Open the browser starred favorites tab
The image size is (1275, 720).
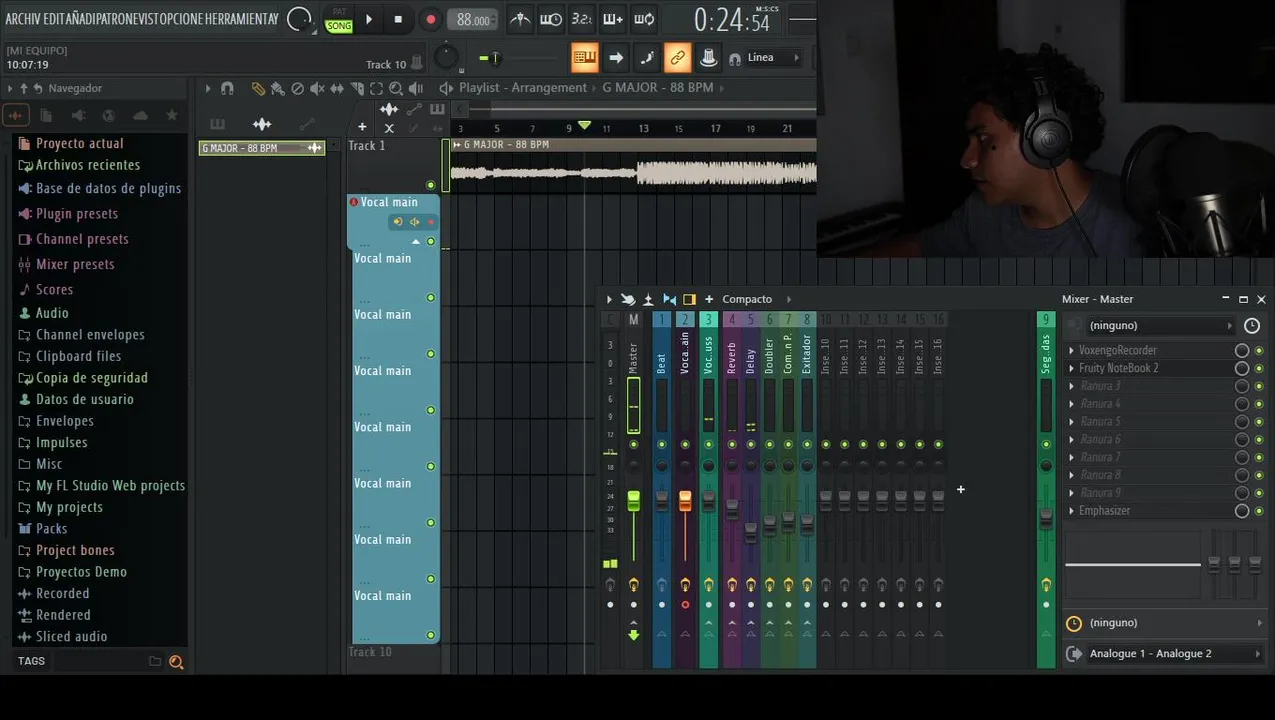[171, 116]
